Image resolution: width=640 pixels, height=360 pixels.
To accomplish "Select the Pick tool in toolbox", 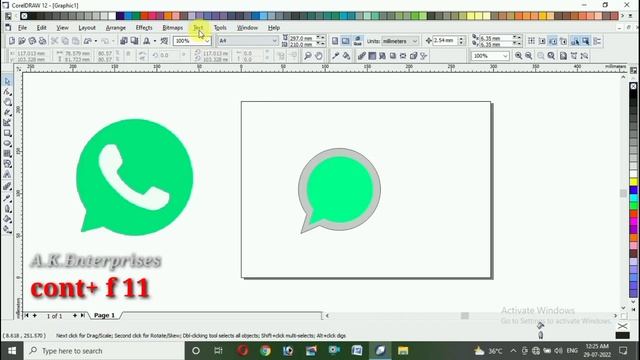I will pos(7,81).
